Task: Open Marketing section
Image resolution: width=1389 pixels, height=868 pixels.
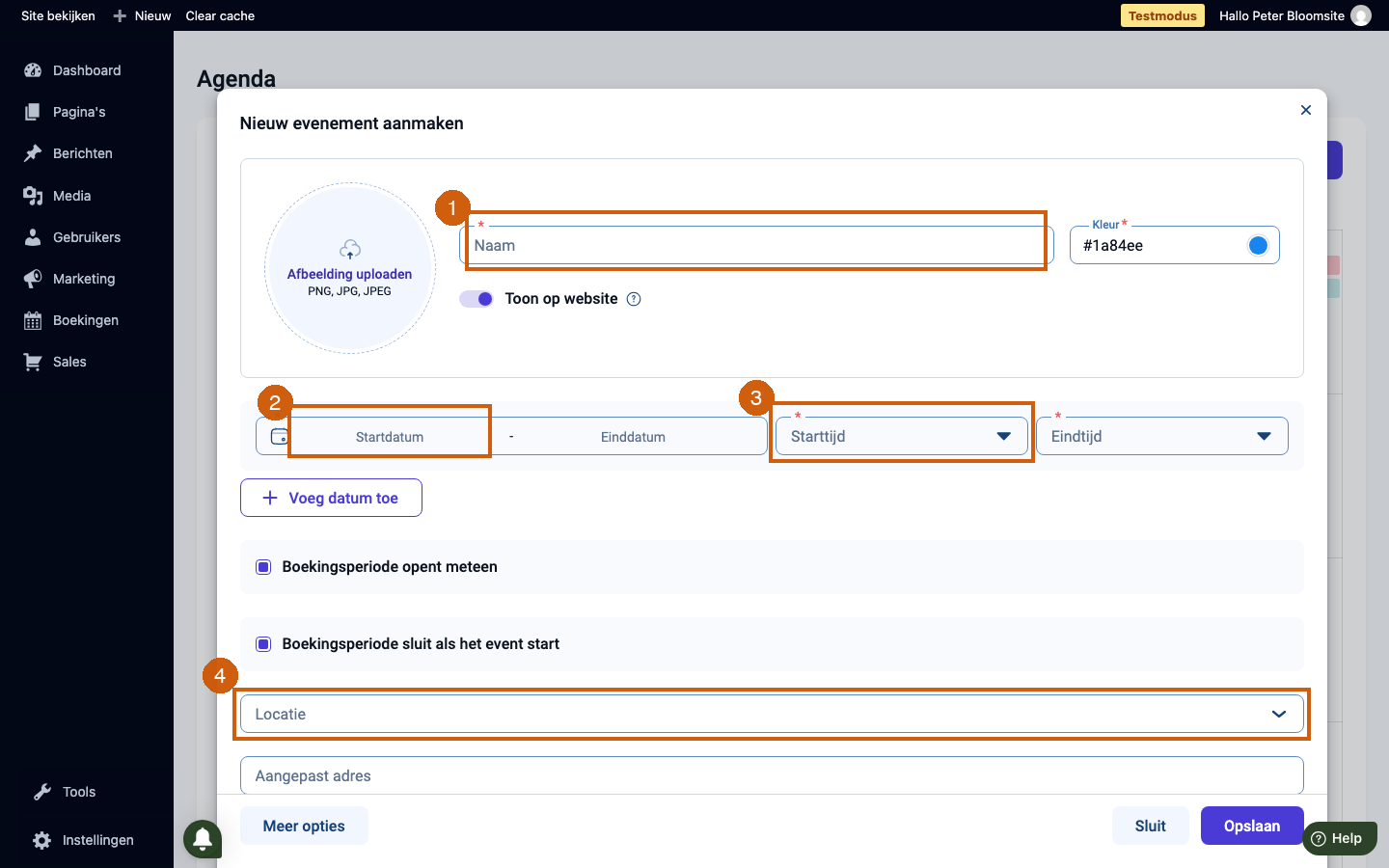Action: point(84,279)
